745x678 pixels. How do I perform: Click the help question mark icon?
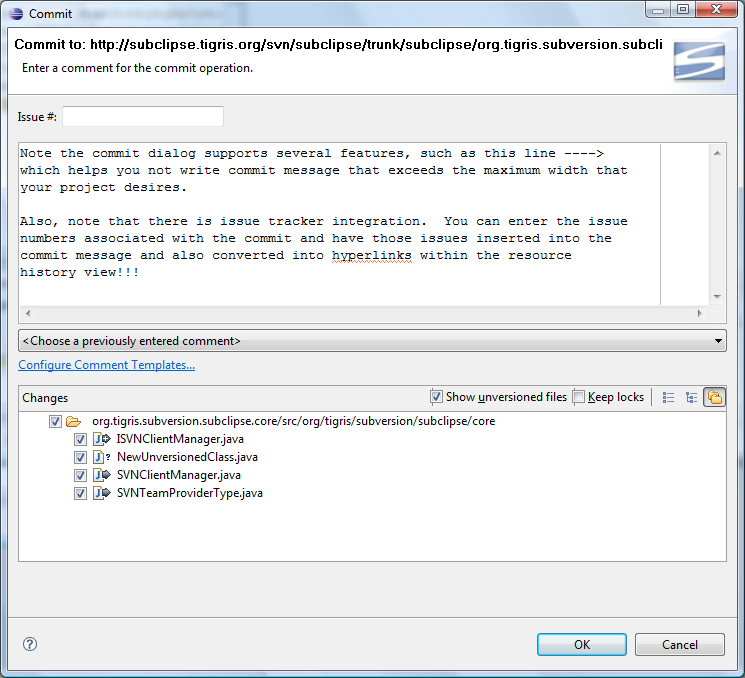(x=29, y=645)
